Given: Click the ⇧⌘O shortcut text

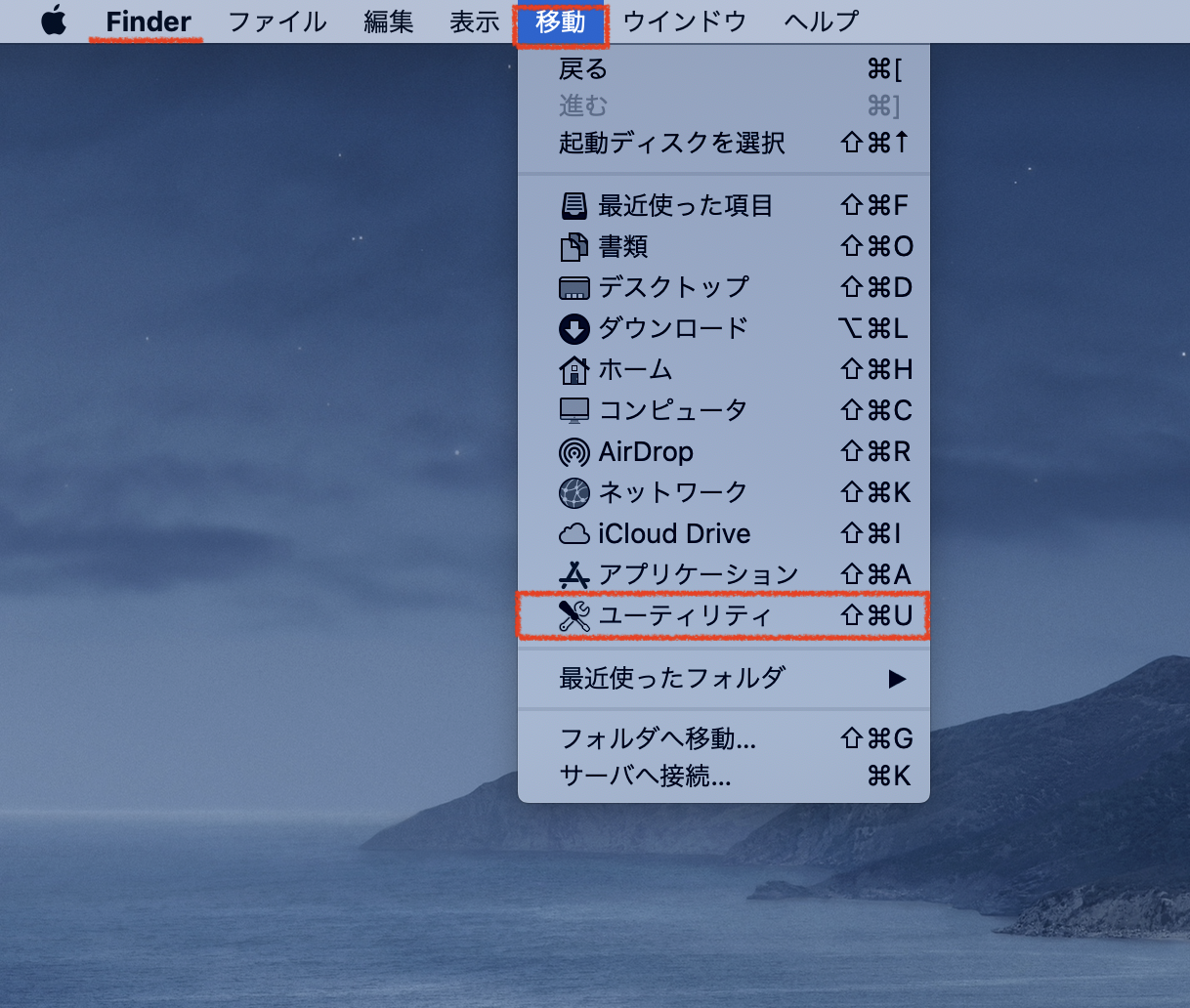Looking at the screenshot, I should click(877, 247).
